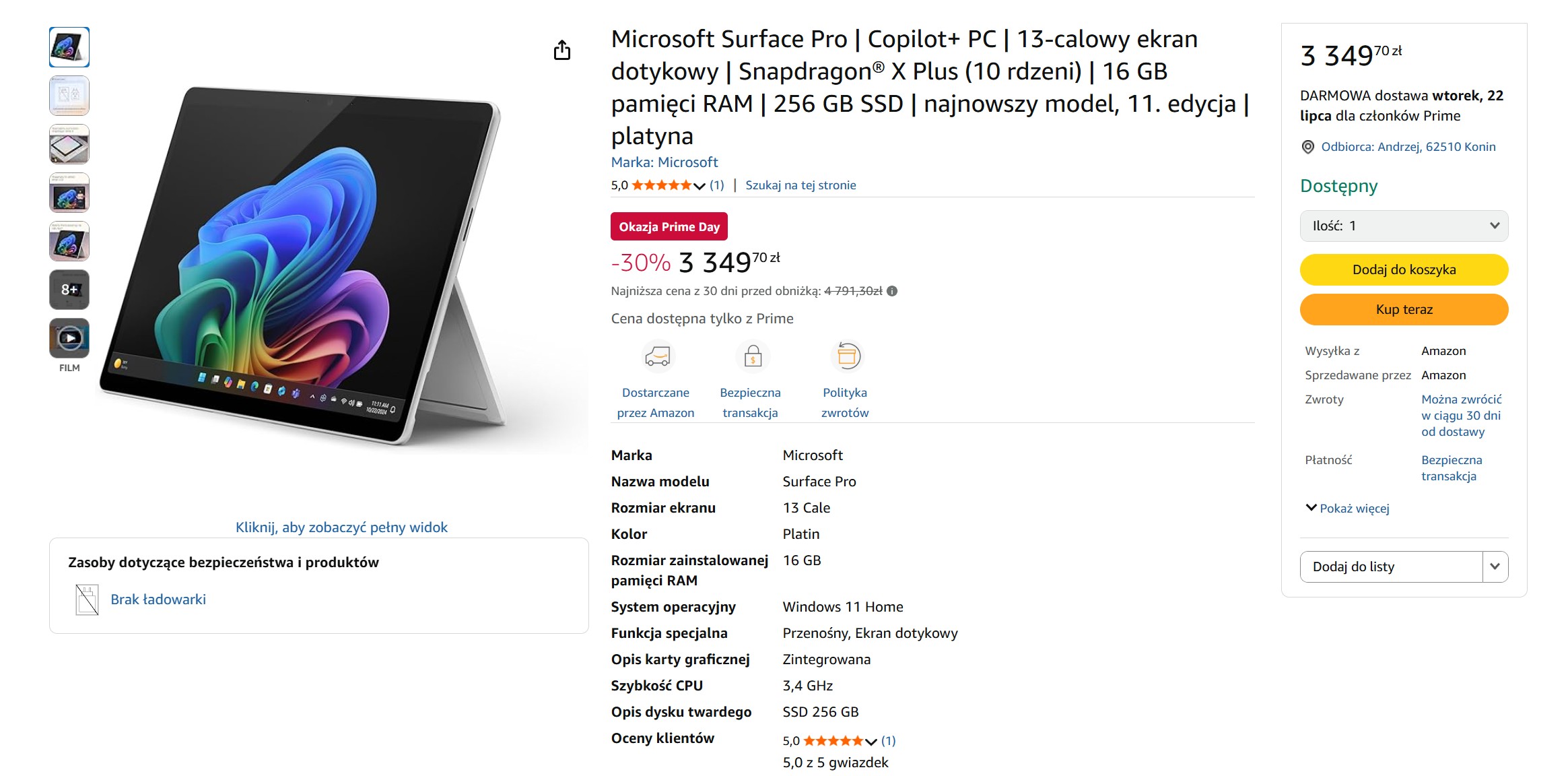This screenshot has width=1568, height=776.
Task: Select the first product image thumbnail
Action: [69, 46]
